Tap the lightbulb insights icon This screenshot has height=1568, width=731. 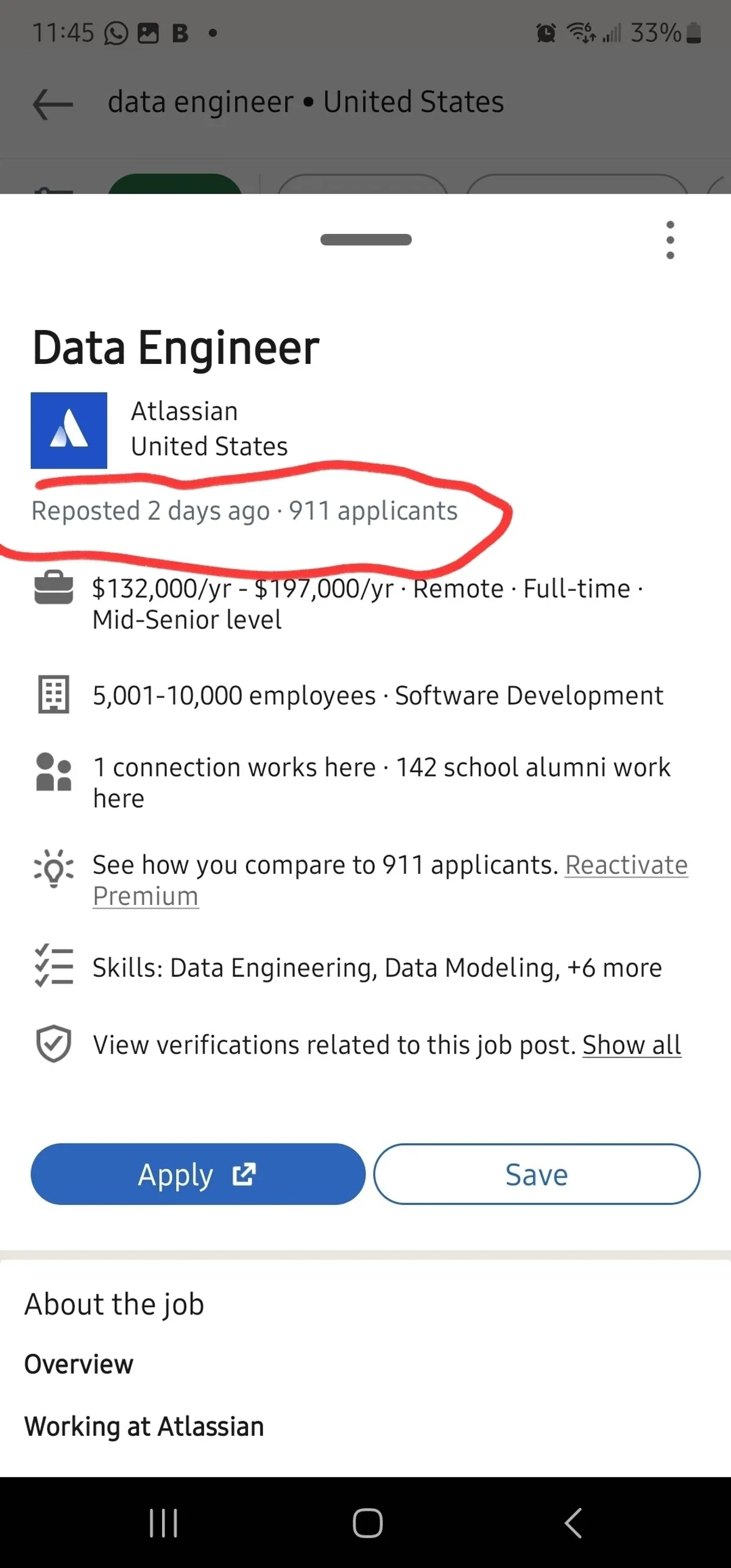point(54,867)
